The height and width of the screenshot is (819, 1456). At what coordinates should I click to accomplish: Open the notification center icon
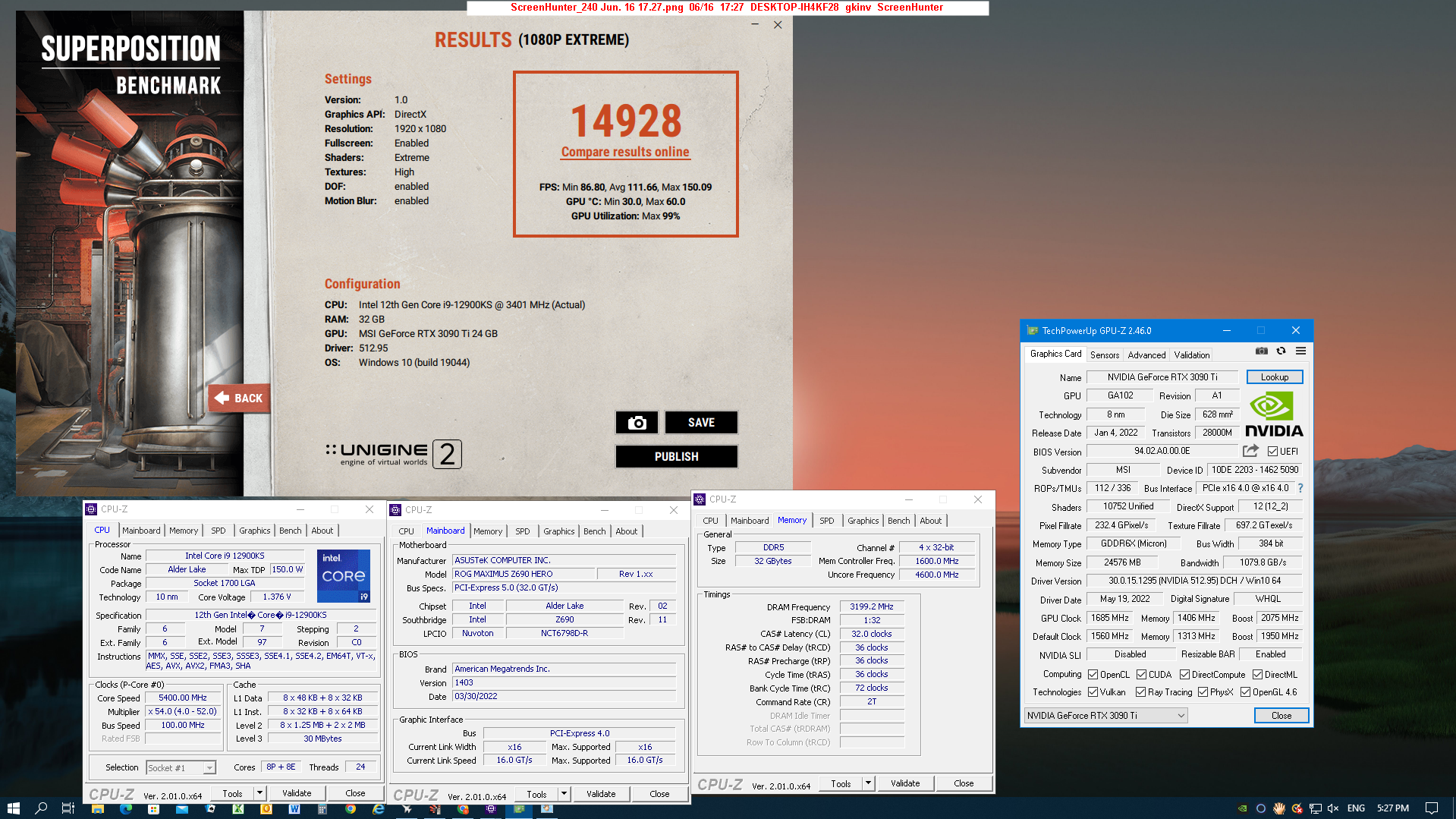[1431, 808]
